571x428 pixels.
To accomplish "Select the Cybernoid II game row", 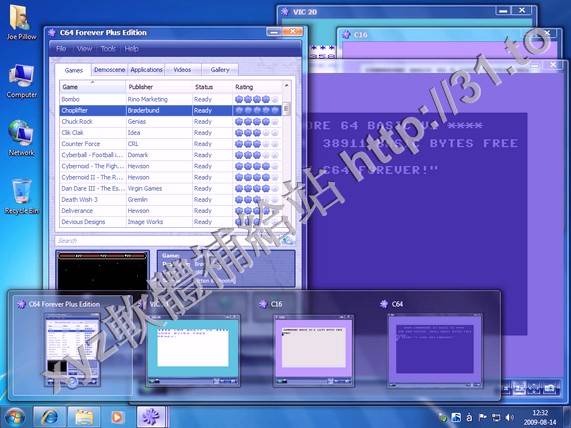I will coord(171,177).
